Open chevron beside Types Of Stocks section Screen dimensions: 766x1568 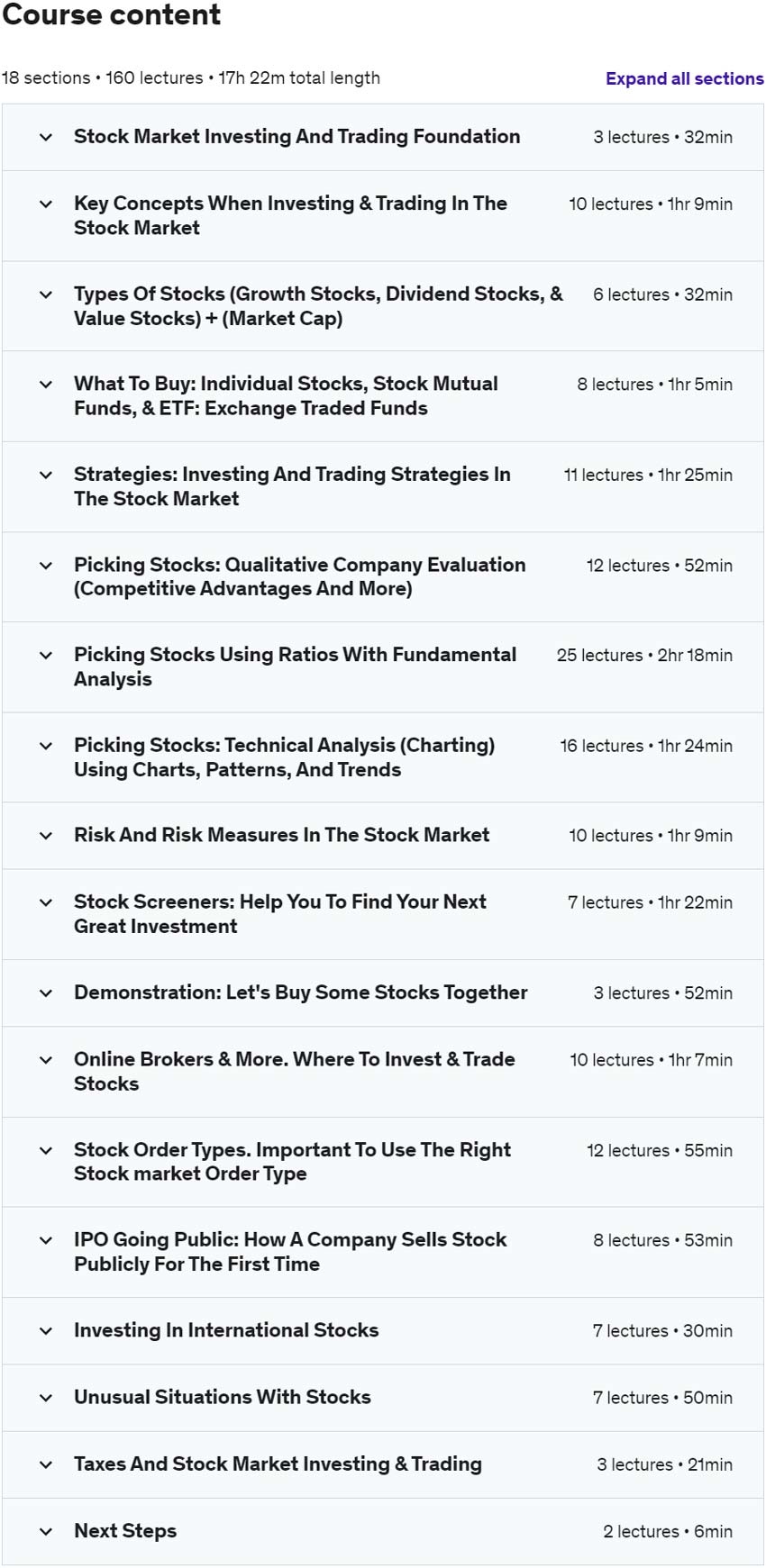click(x=46, y=295)
